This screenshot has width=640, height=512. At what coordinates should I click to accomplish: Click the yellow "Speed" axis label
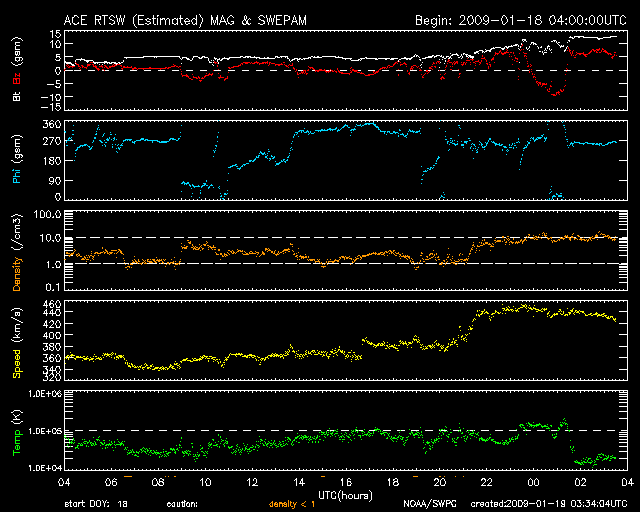(x=17, y=364)
